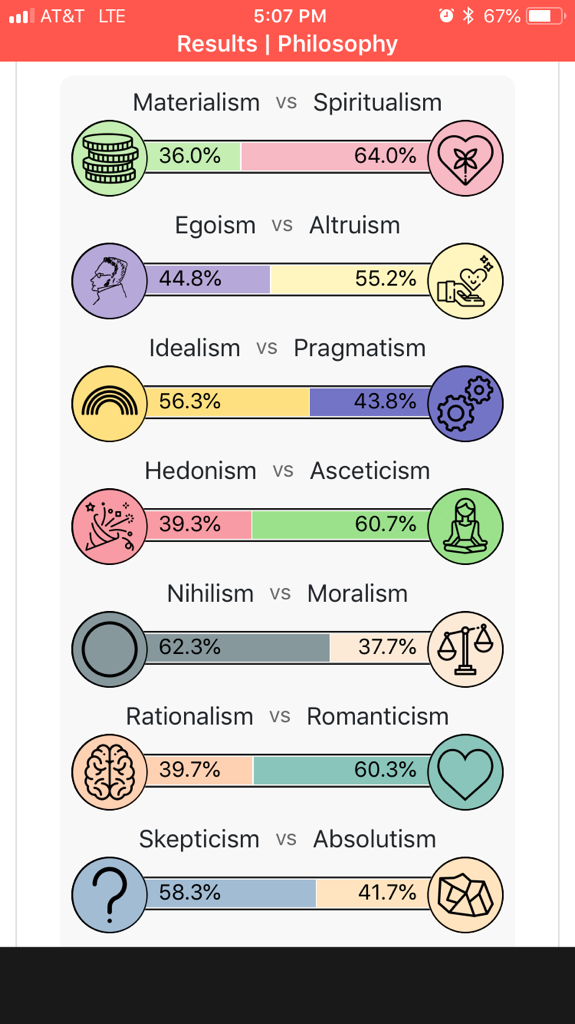Tap the Skepticism question mark icon

tap(110, 894)
